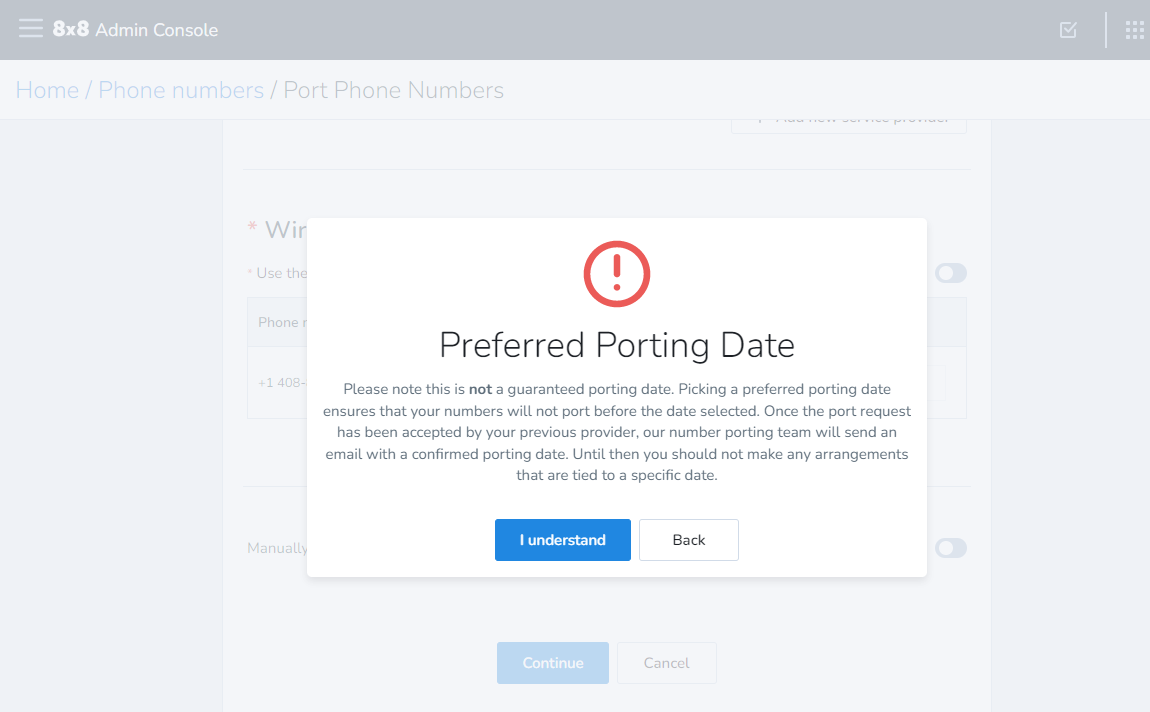This screenshot has width=1150, height=712.
Task: Toggle the switch on the Manually row
Action: [951, 548]
